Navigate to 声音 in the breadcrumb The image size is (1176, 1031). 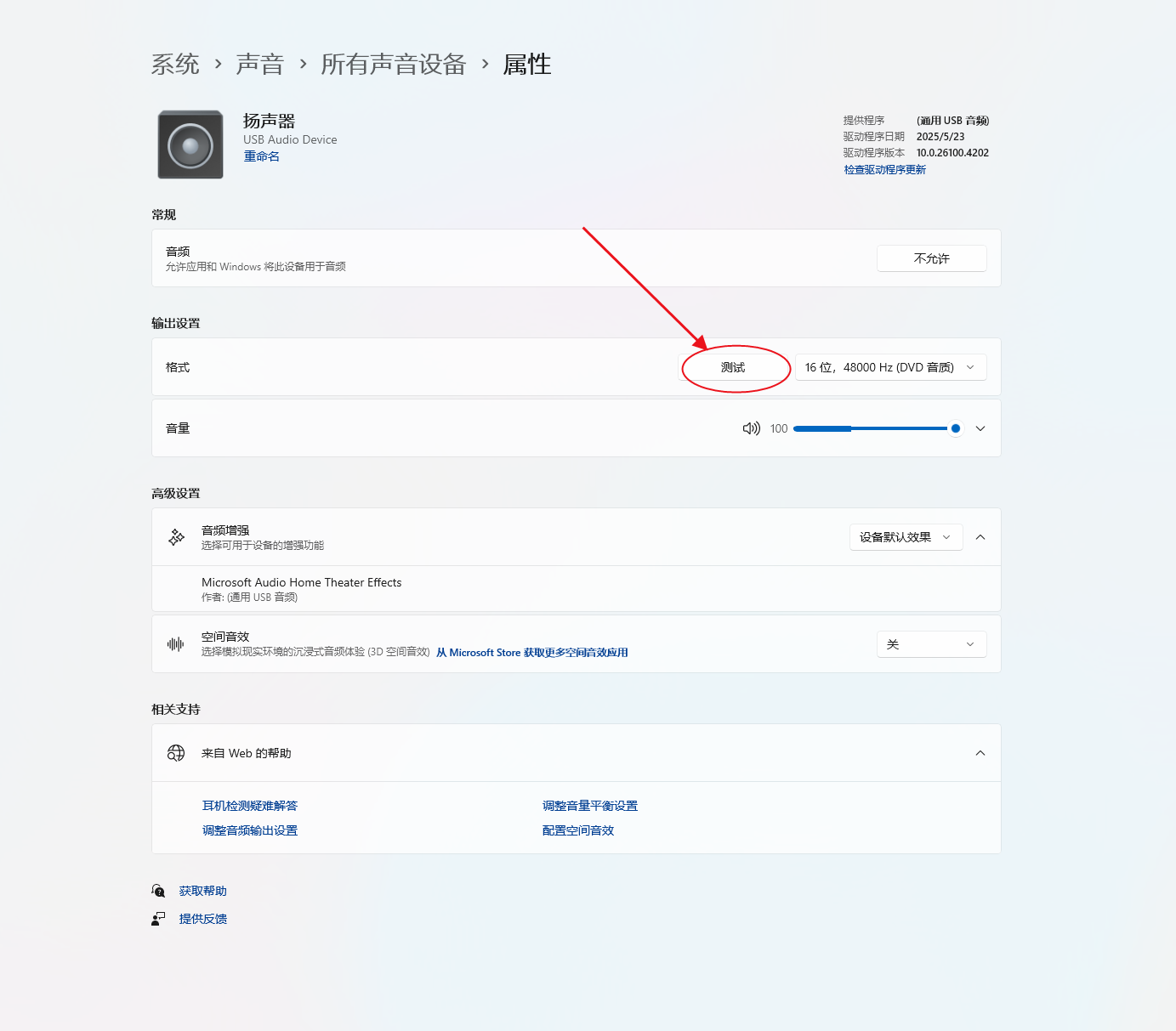260,64
